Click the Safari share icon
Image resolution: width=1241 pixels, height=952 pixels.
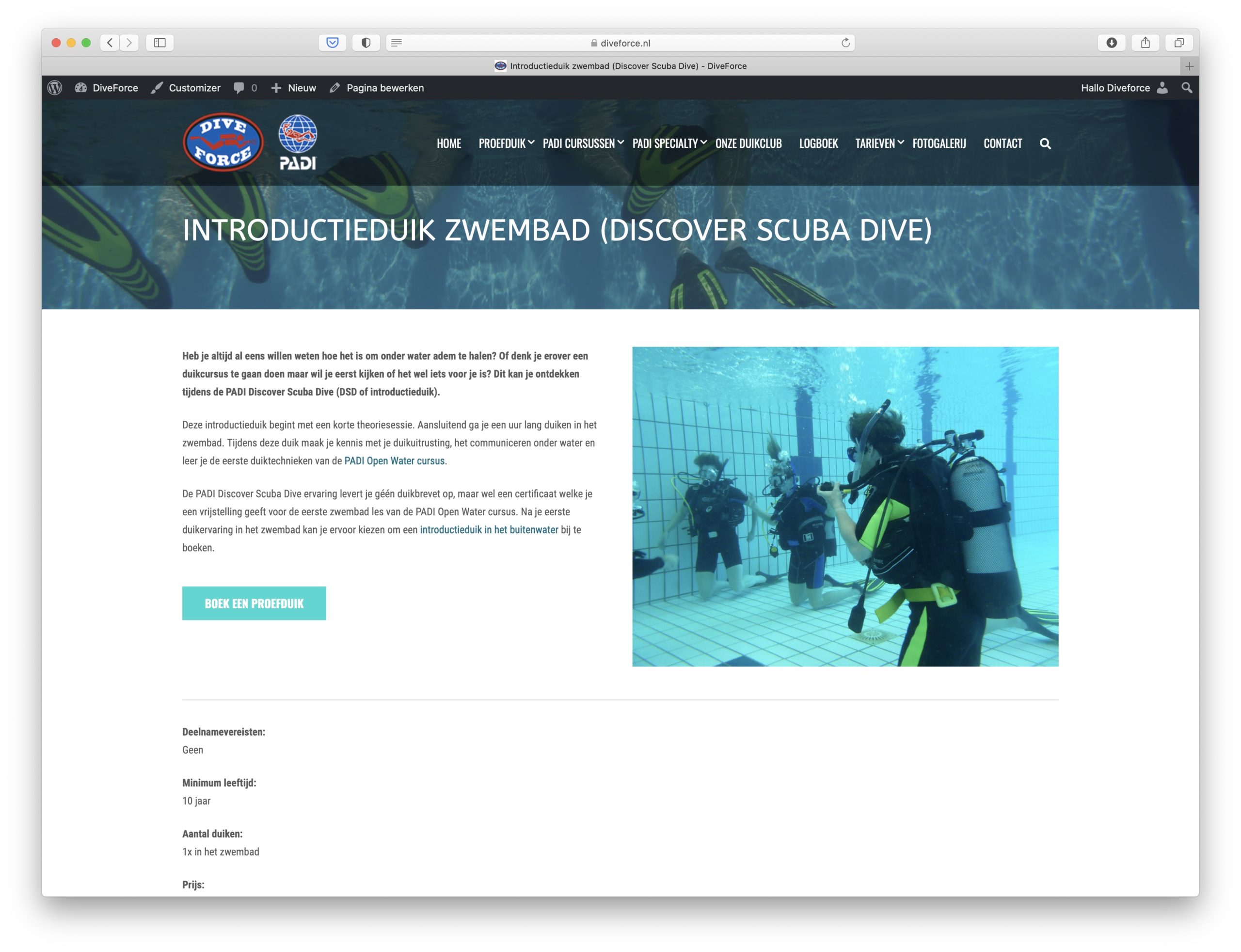[1145, 43]
